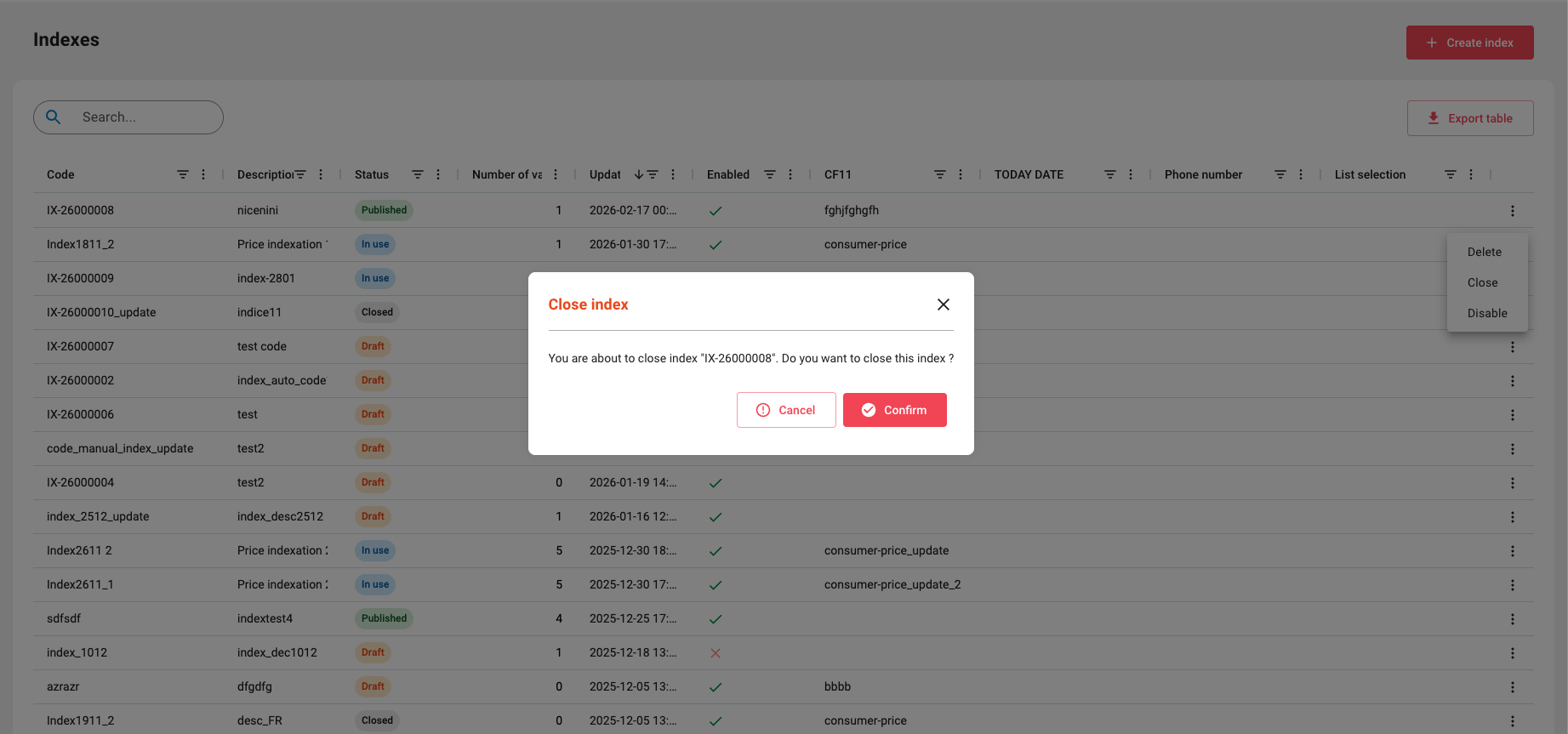The width and height of the screenshot is (1568, 734).
Task: Open filter for Enabled column
Action: click(x=769, y=174)
